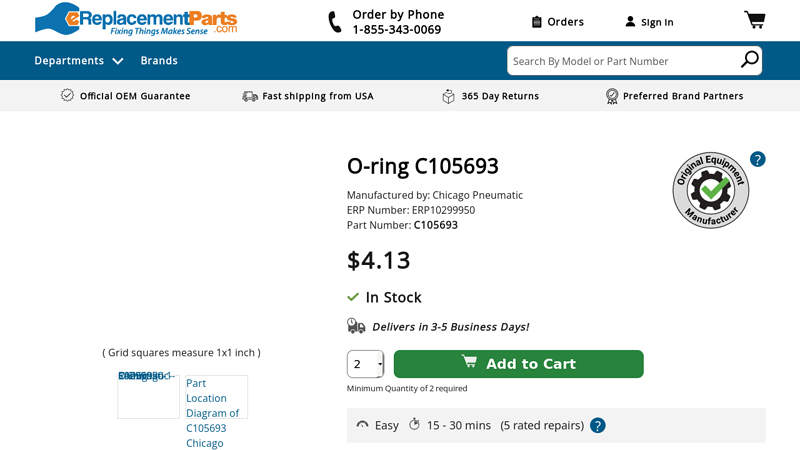Open the shopping cart icon

point(754,20)
